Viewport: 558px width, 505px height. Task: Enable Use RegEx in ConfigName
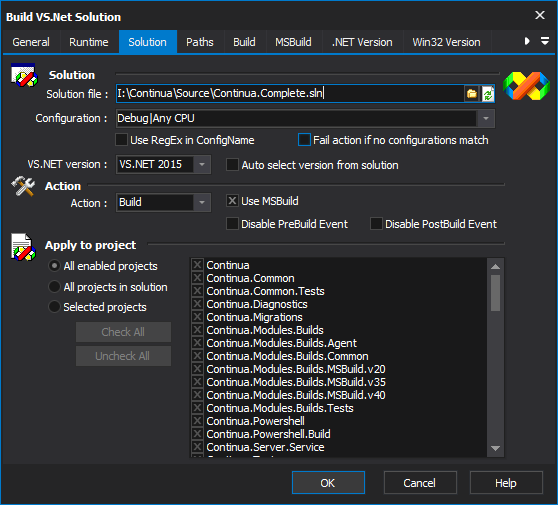click(122, 140)
